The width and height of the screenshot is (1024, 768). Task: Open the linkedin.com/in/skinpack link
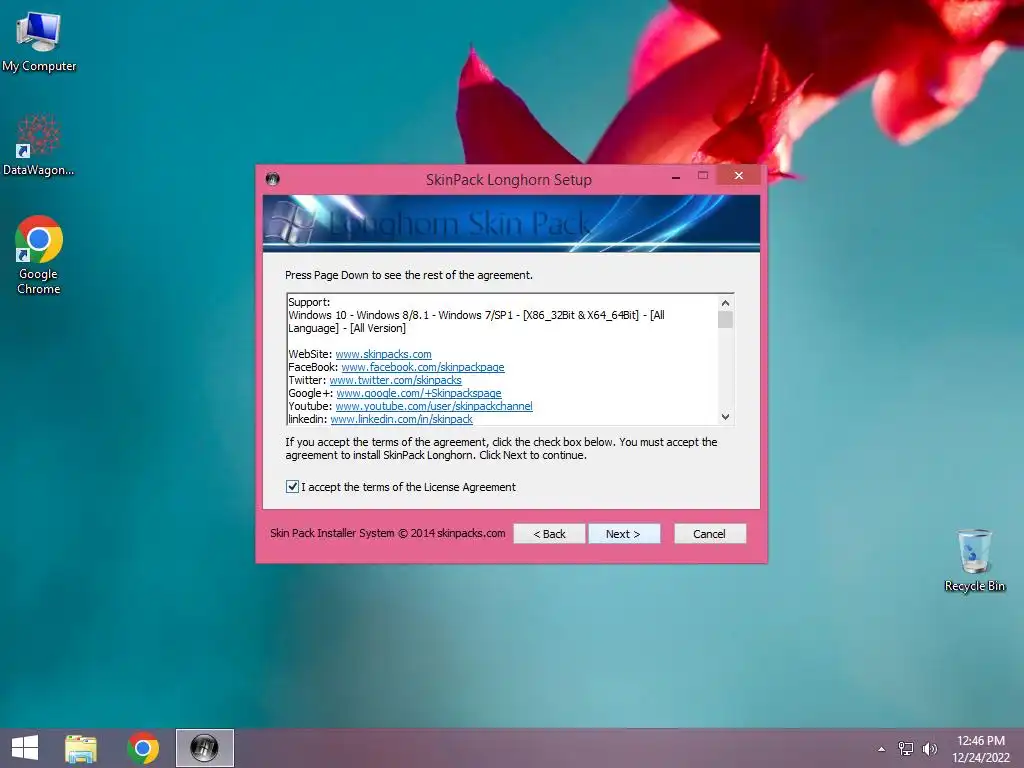tap(401, 419)
